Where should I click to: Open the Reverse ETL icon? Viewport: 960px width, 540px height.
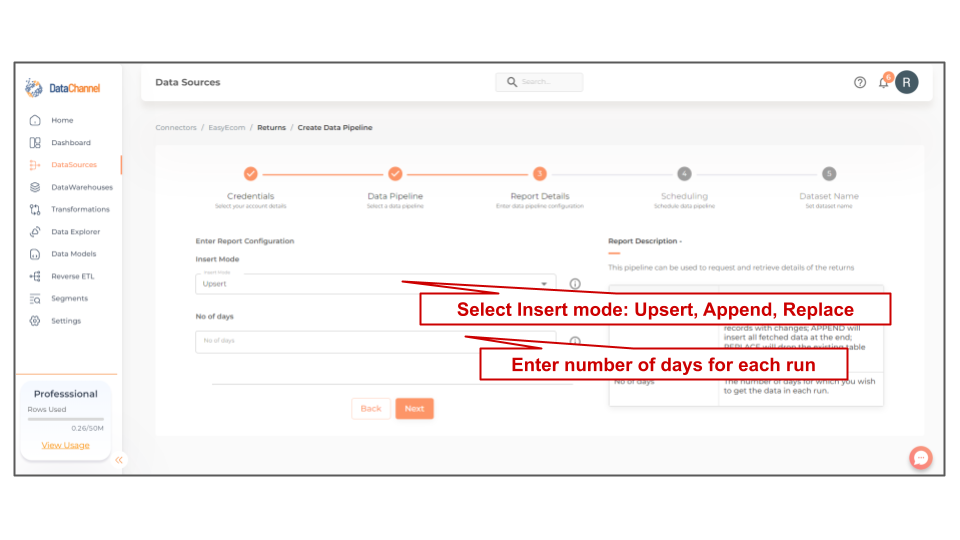click(35, 276)
